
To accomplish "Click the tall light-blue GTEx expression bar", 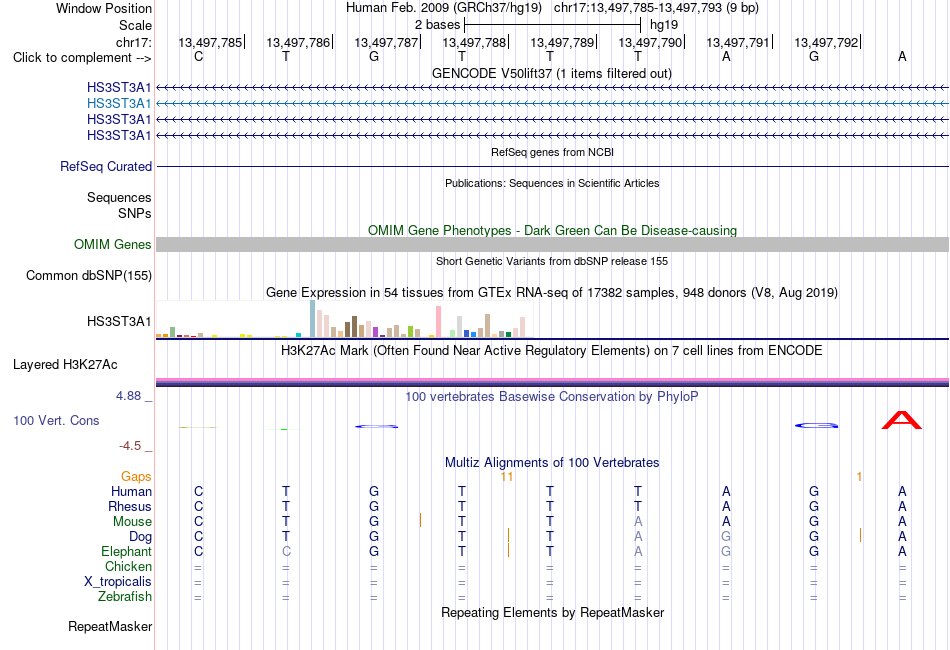I will 313,319.
